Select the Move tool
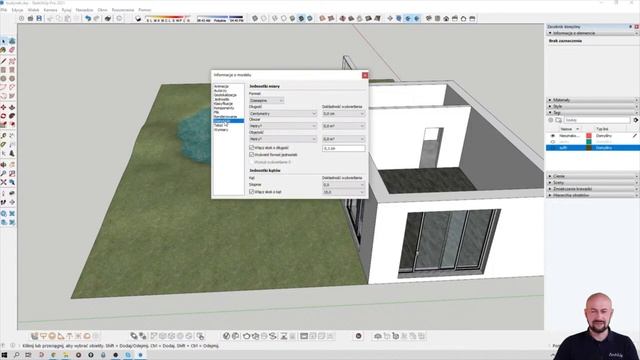The image size is (640, 360). 4,107
